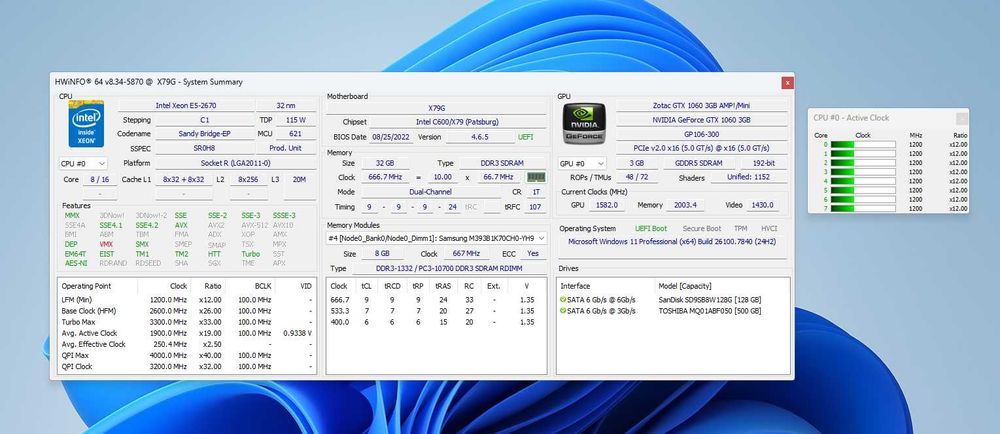Image resolution: width=1000 pixels, height=434 pixels.
Task: Click the green UEFI Boot label
Action: click(x=651, y=229)
